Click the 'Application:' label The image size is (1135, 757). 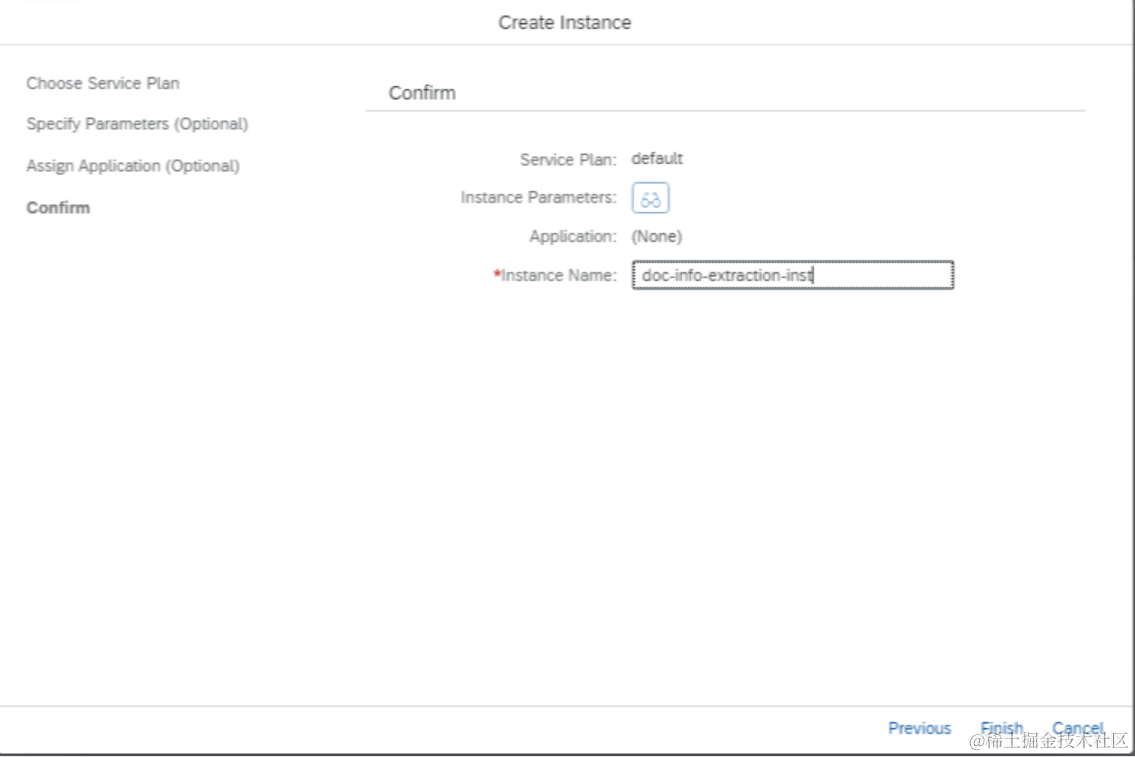click(573, 237)
